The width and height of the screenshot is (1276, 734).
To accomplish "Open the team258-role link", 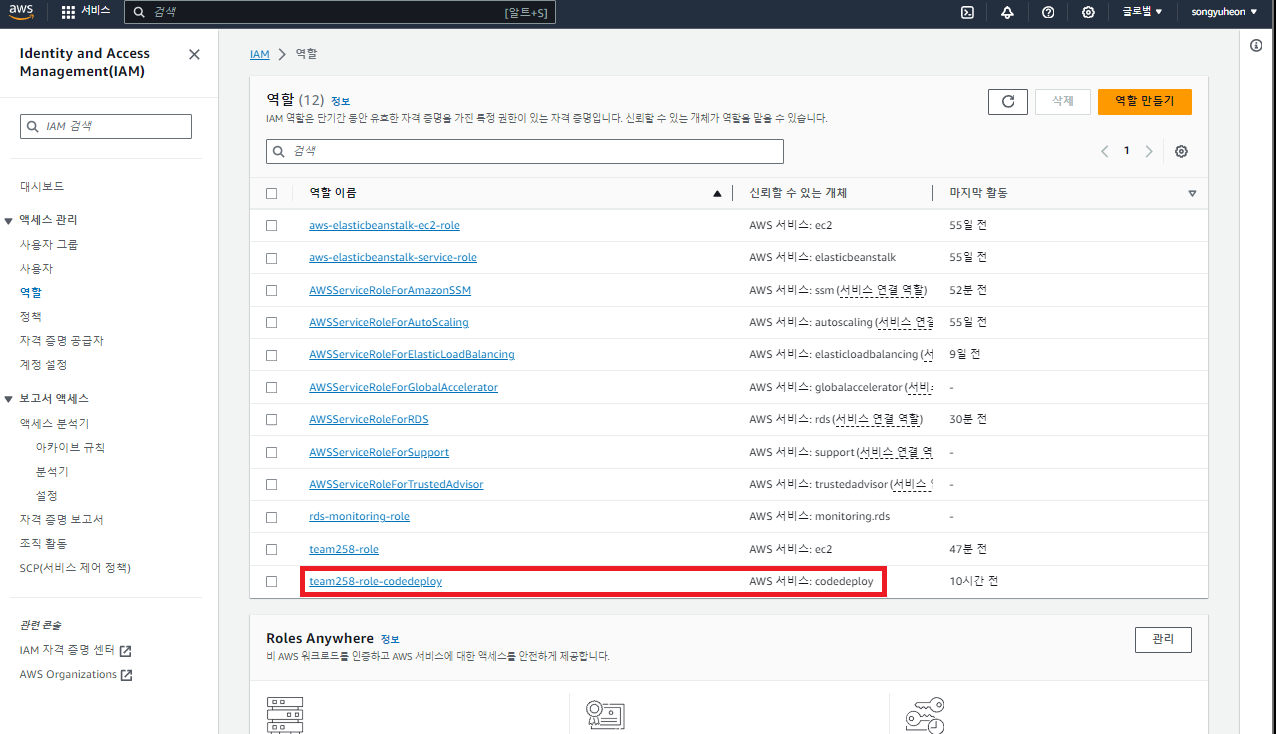I will pyautogui.click(x=344, y=549).
